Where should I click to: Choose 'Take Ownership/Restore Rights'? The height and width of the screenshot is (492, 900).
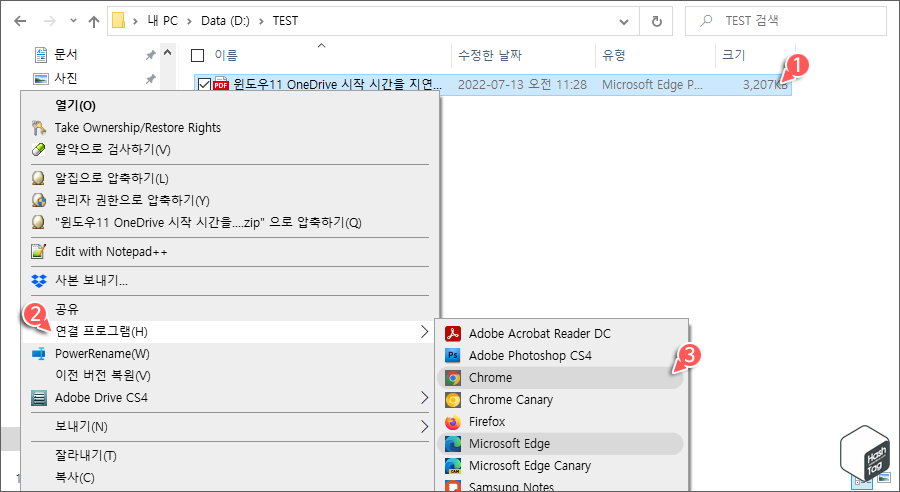point(230,127)
